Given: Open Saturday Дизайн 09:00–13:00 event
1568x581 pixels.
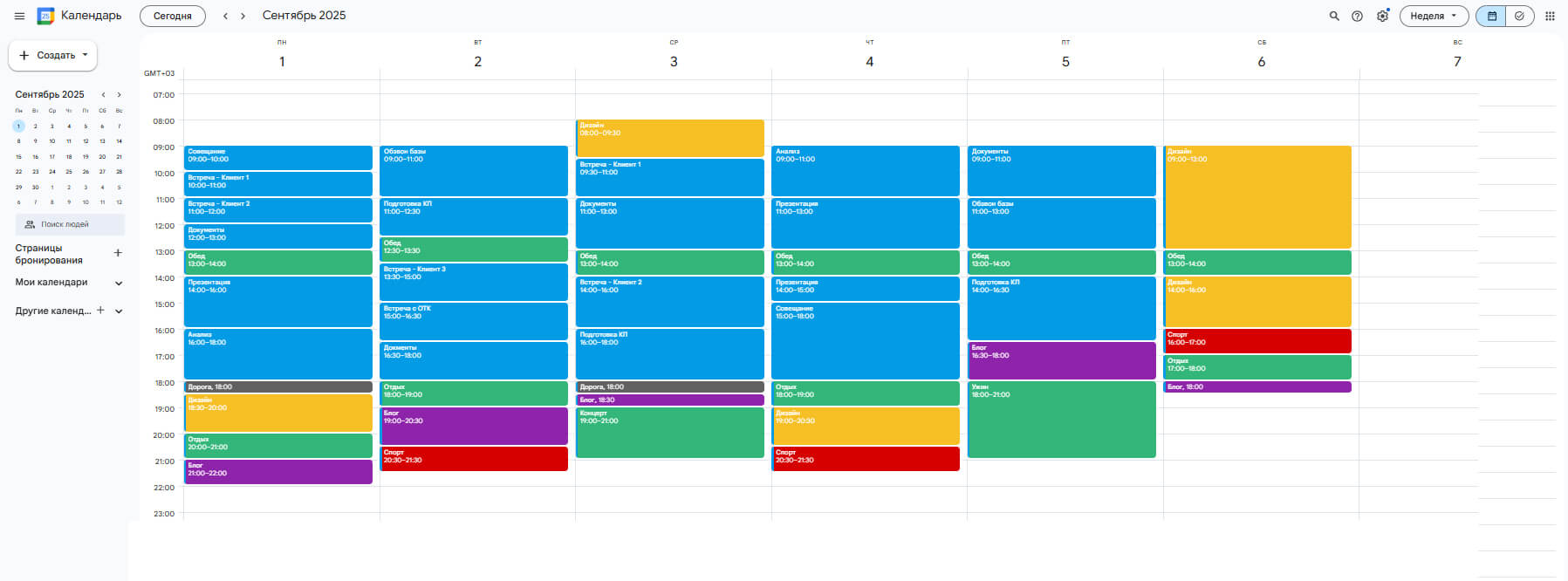Looking at the screenshot, I should pyautogui.click(x=1257, y=197).
